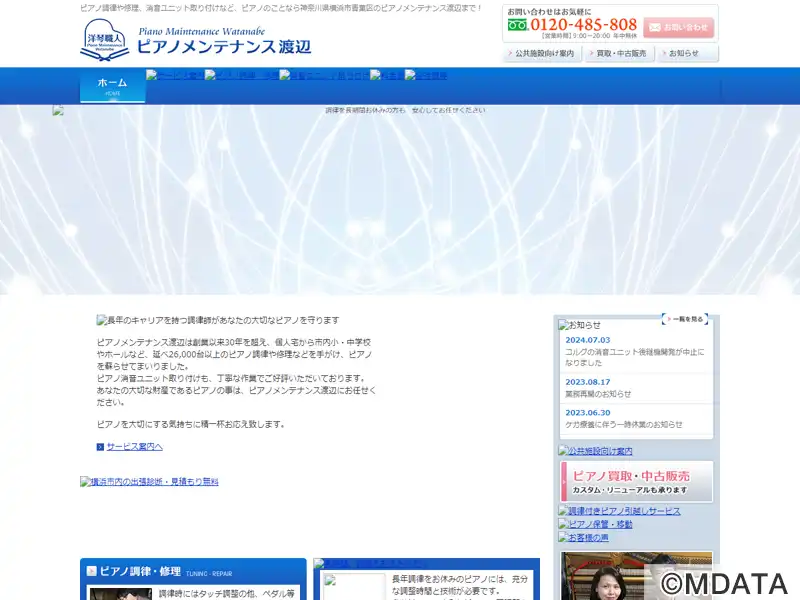This screenshot has height=600, width=800.
Task: Open news dated 2023.06.30
Action: tap(588, 413)
